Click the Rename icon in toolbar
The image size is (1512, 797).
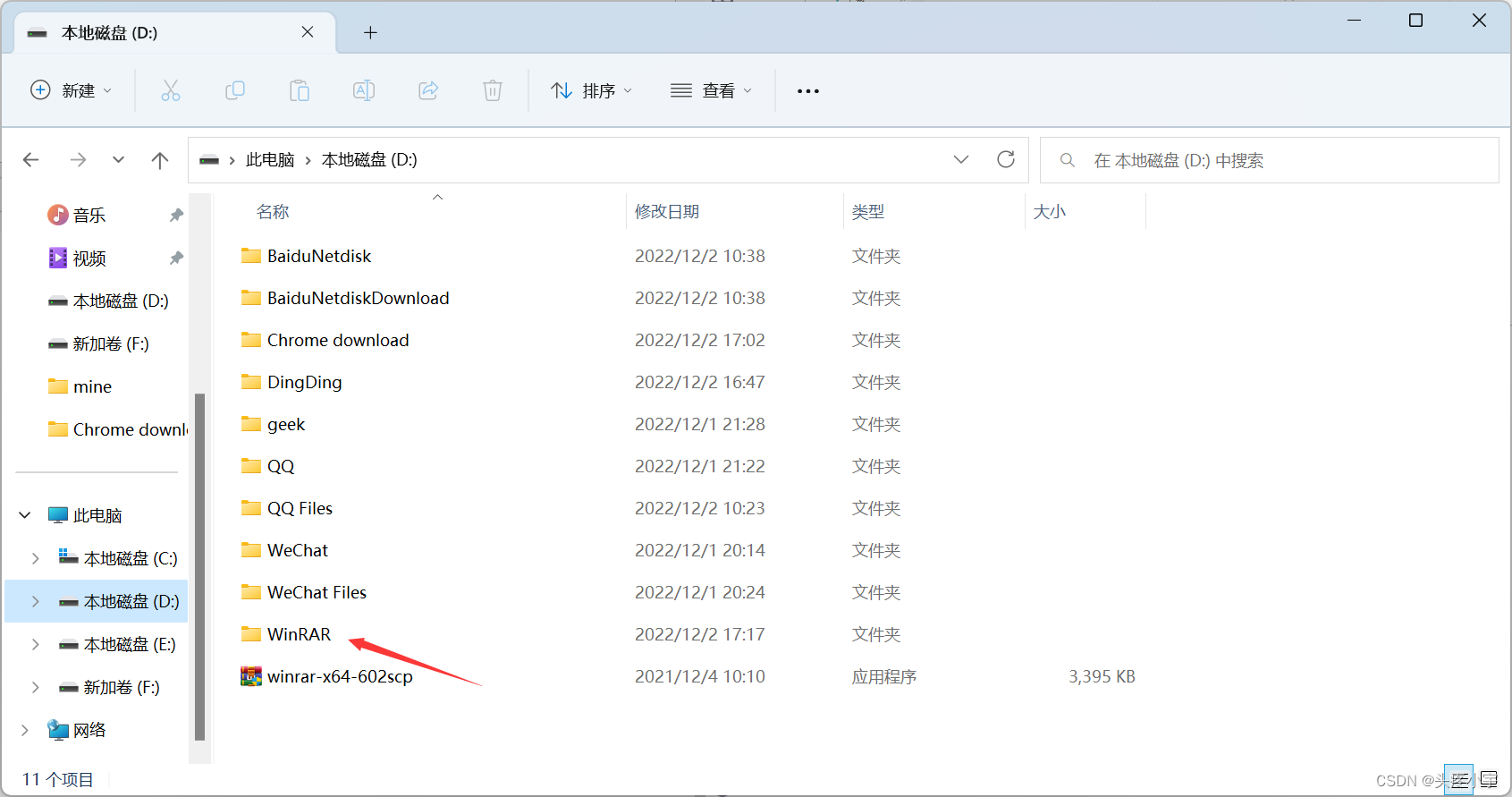coord(364,90)
